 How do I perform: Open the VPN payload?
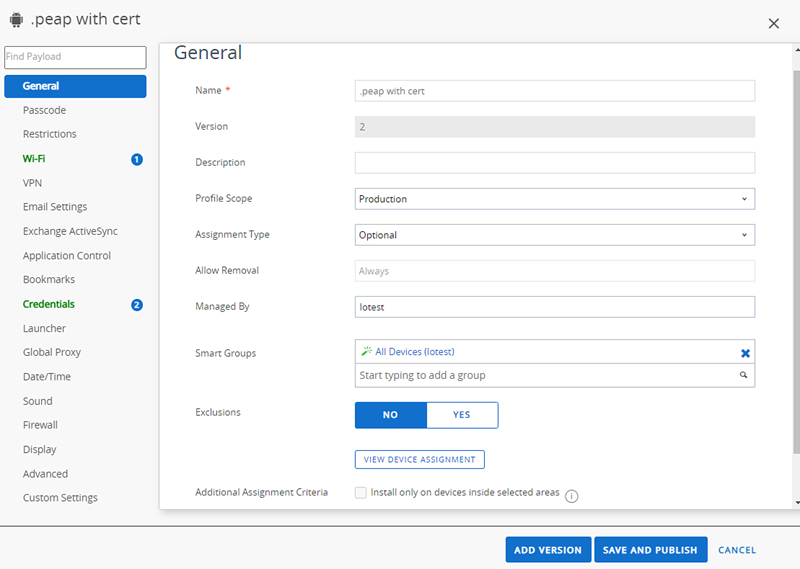tap(32, 183)
